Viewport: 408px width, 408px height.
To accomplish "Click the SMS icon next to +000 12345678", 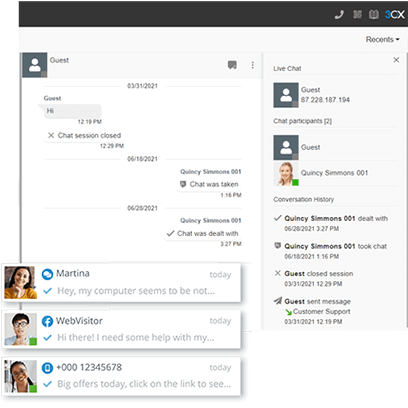I will coord(47,368).
